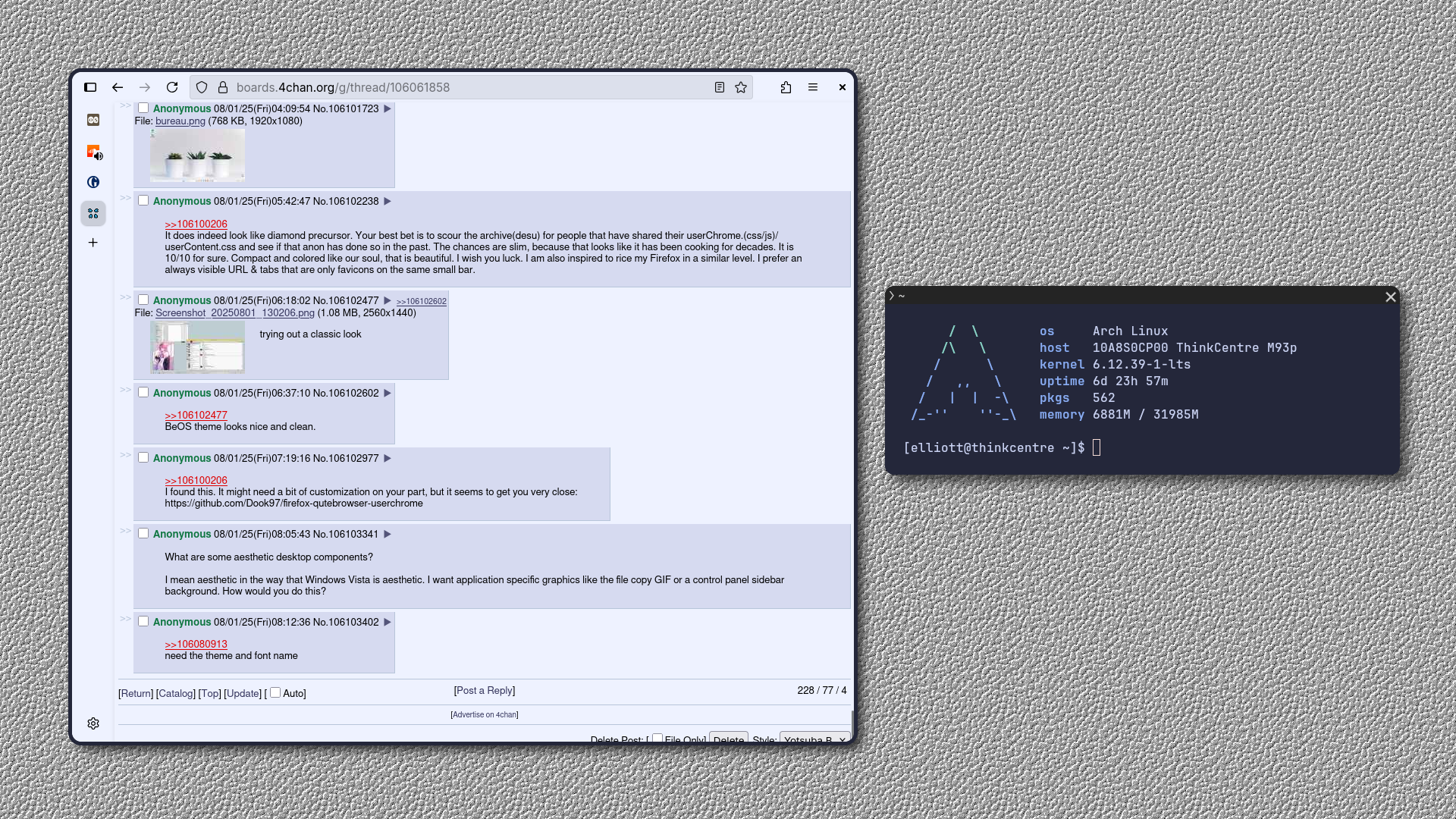This screenshot has width=1456, height=819.
Task: Open post menu arrow for No.106103341
Action: tap(388, 535)
